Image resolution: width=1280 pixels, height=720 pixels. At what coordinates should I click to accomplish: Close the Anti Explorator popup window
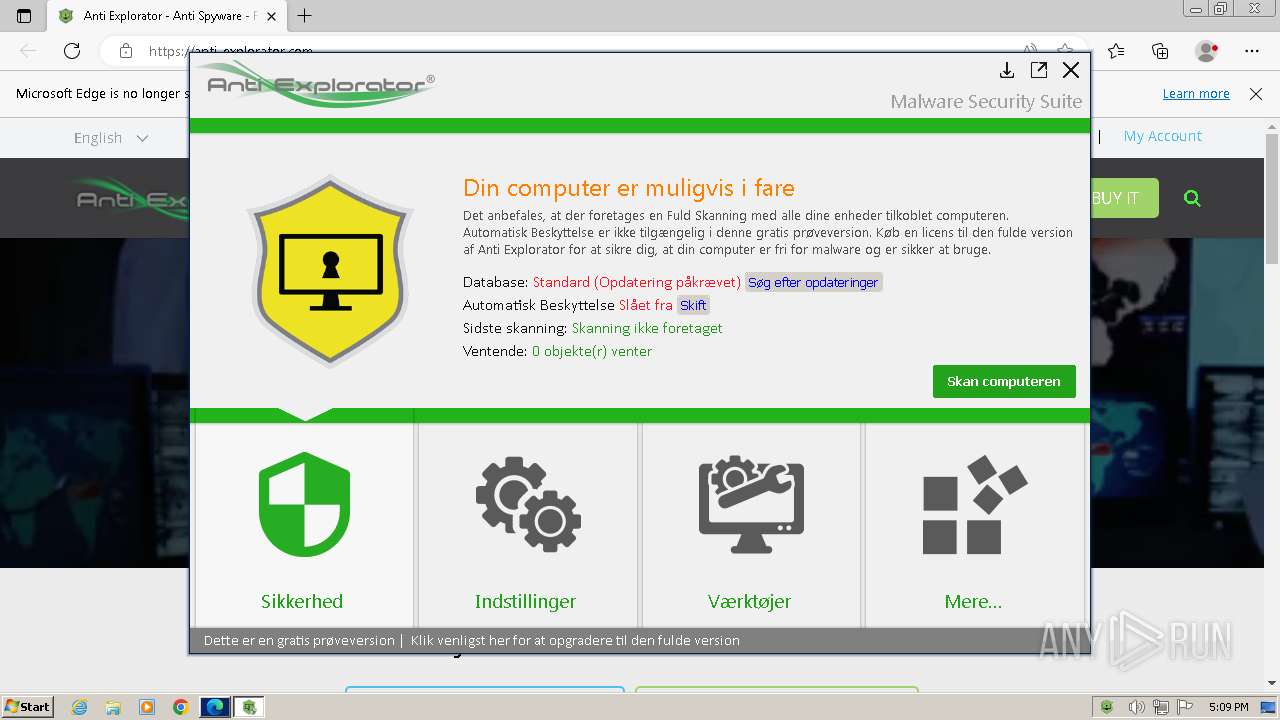coord(1071,70)
